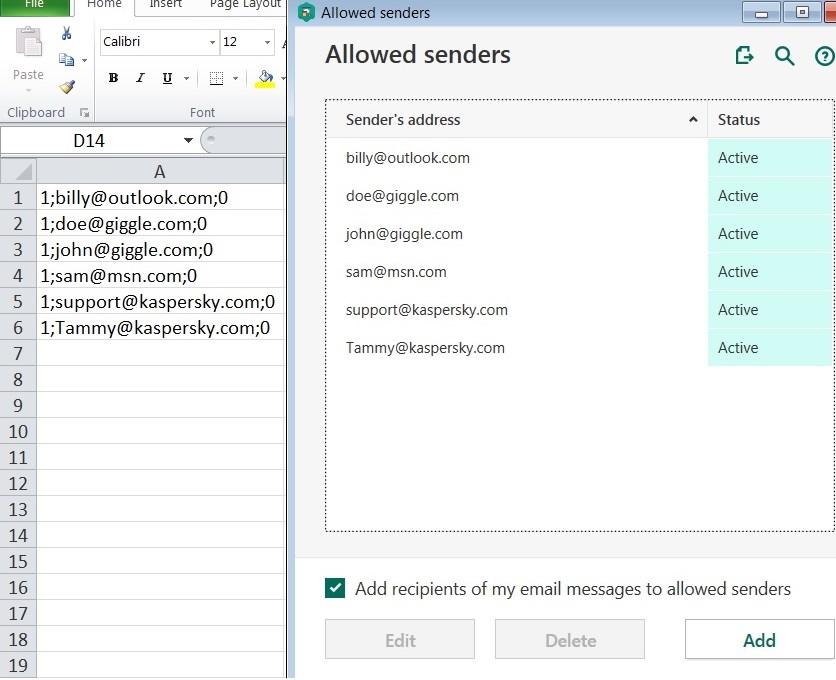Open the font size 12 dropdown

[267, 42]
